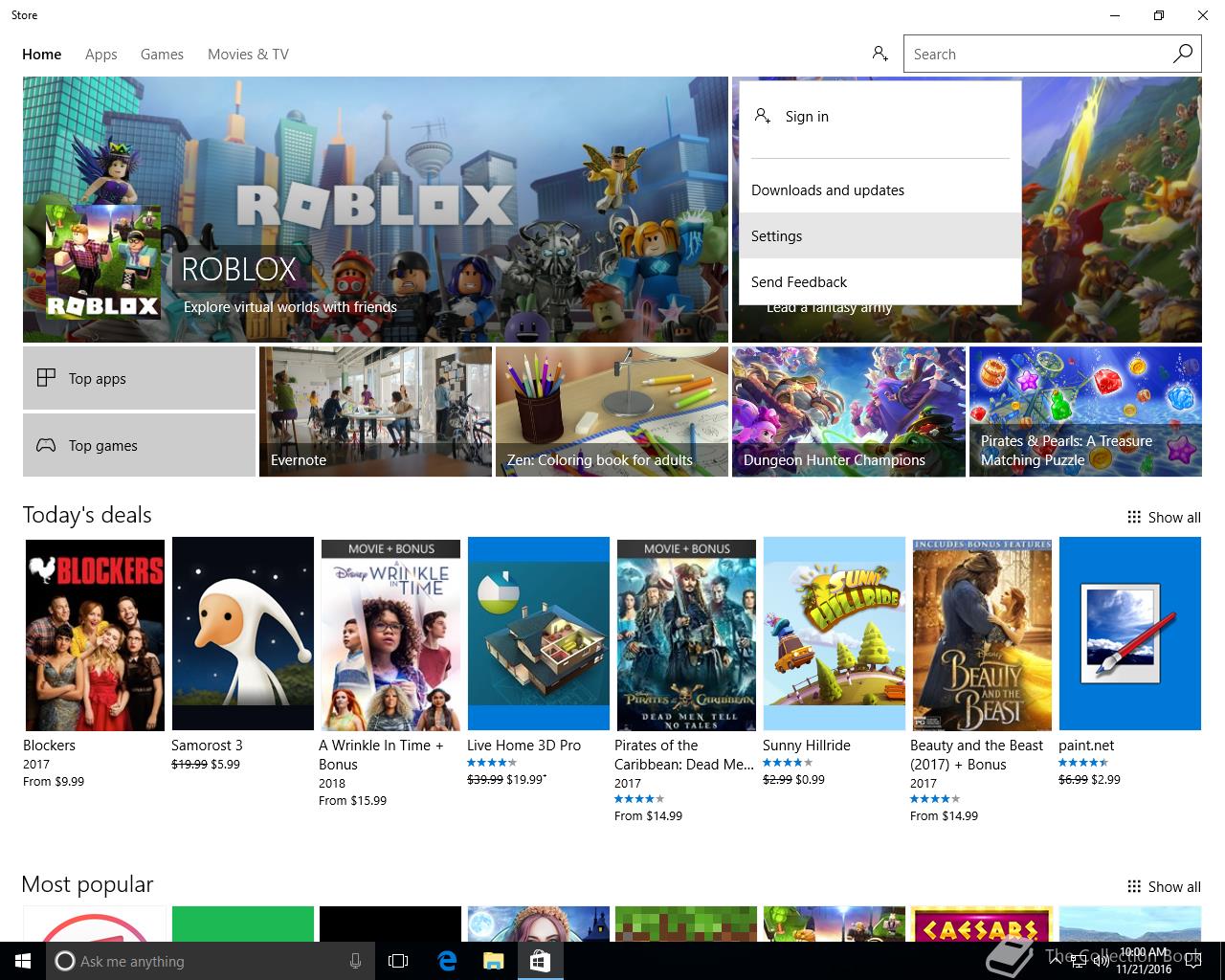Switch to the Apps tab
Screen dimensions: 1225x980
click(x=100, y=55)
